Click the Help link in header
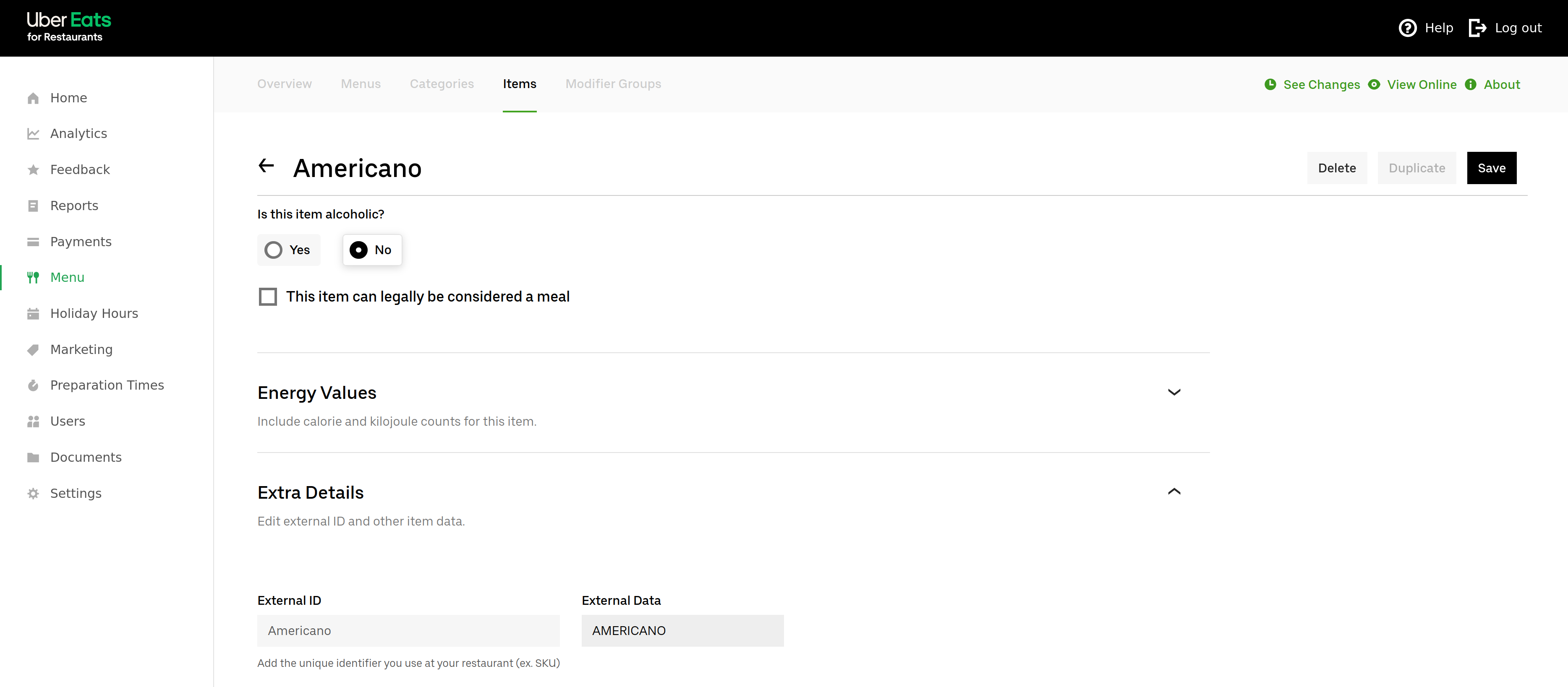 (x=1439, y=28)
